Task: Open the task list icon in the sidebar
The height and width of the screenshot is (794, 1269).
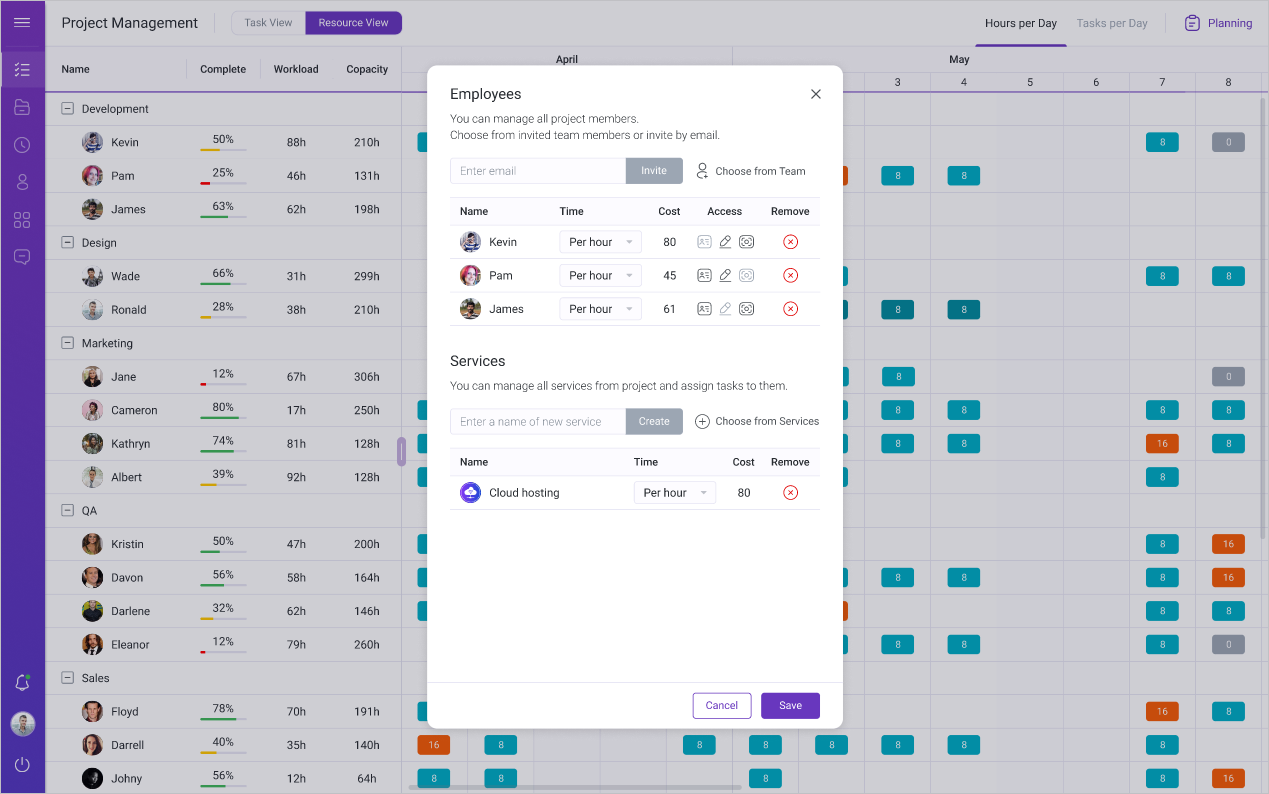Action: pyautogui.click(x=22, y=69)
